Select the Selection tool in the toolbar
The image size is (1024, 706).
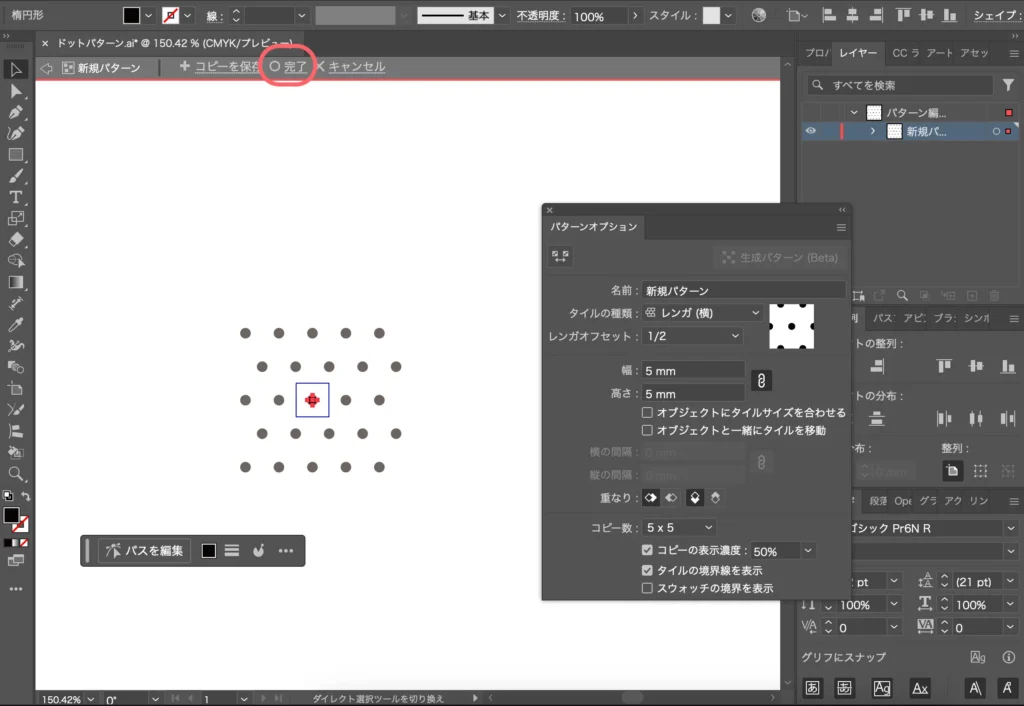(14, 70)
